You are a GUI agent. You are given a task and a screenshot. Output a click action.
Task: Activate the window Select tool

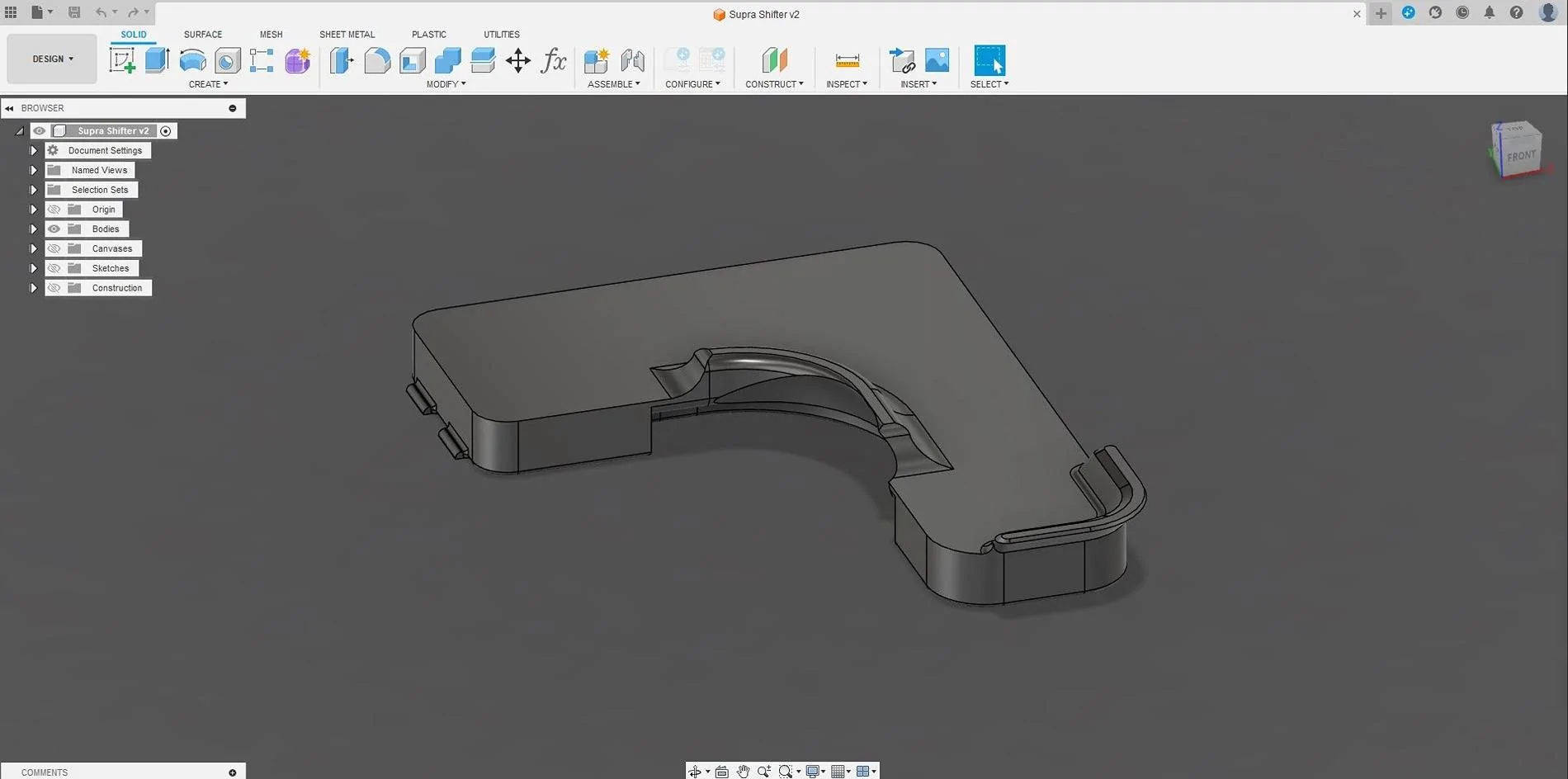989,60
